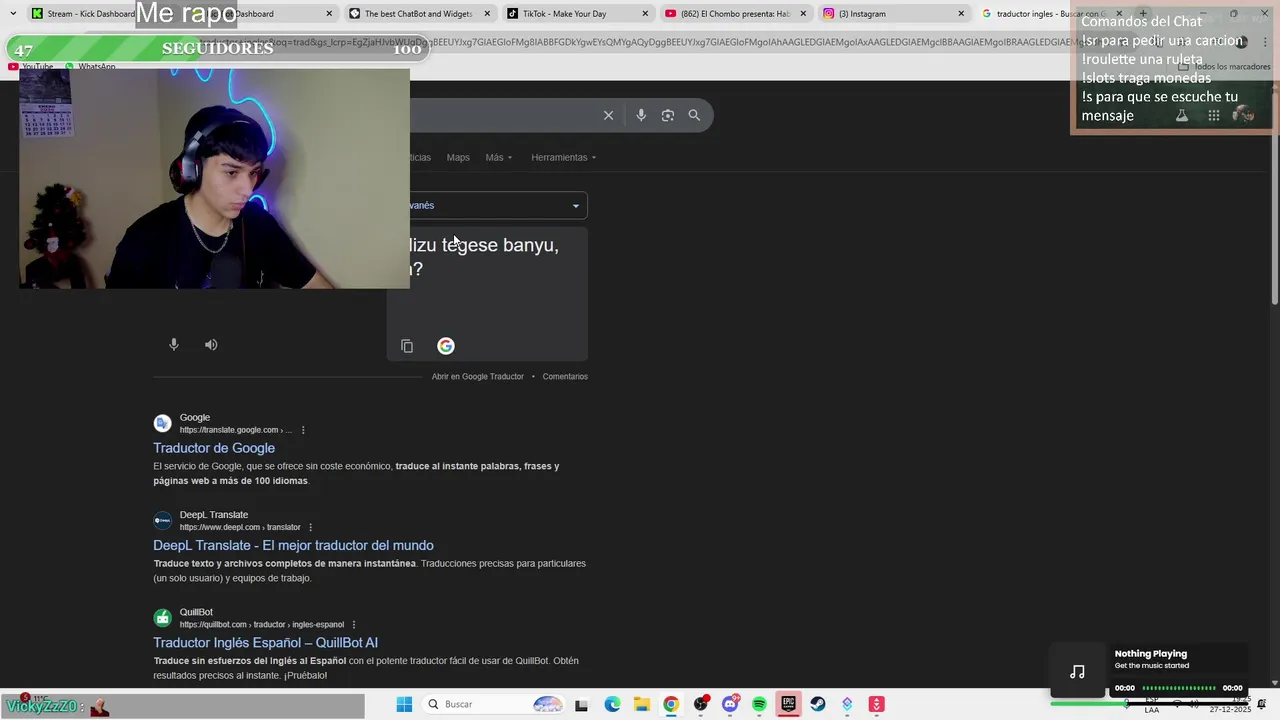Open the target language dropdown
This screenshot has width=1280, height=720.
pyautogui.click(x=498, y=205)
